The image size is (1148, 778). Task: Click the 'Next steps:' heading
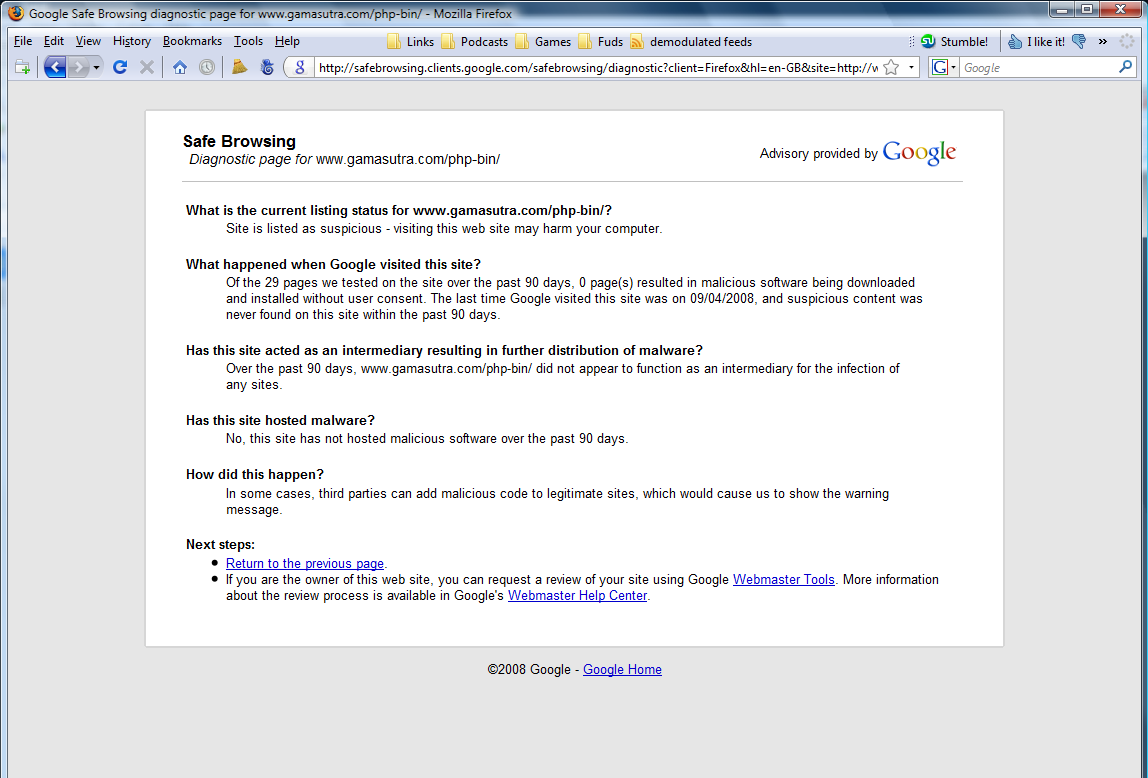pos(220,545)
